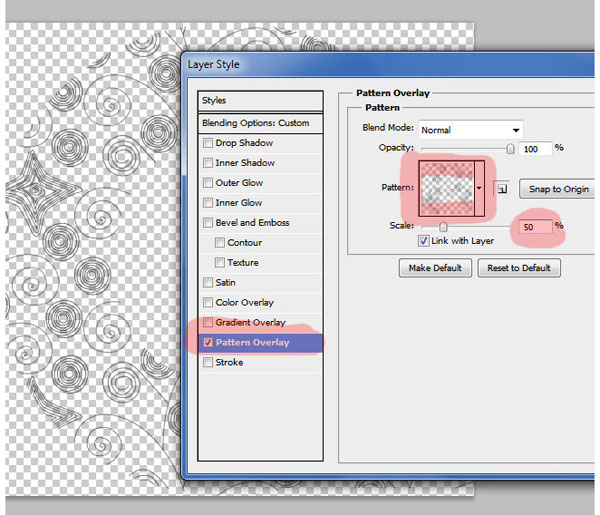Select the Drop Shadow effect label

tap(244, 143)
